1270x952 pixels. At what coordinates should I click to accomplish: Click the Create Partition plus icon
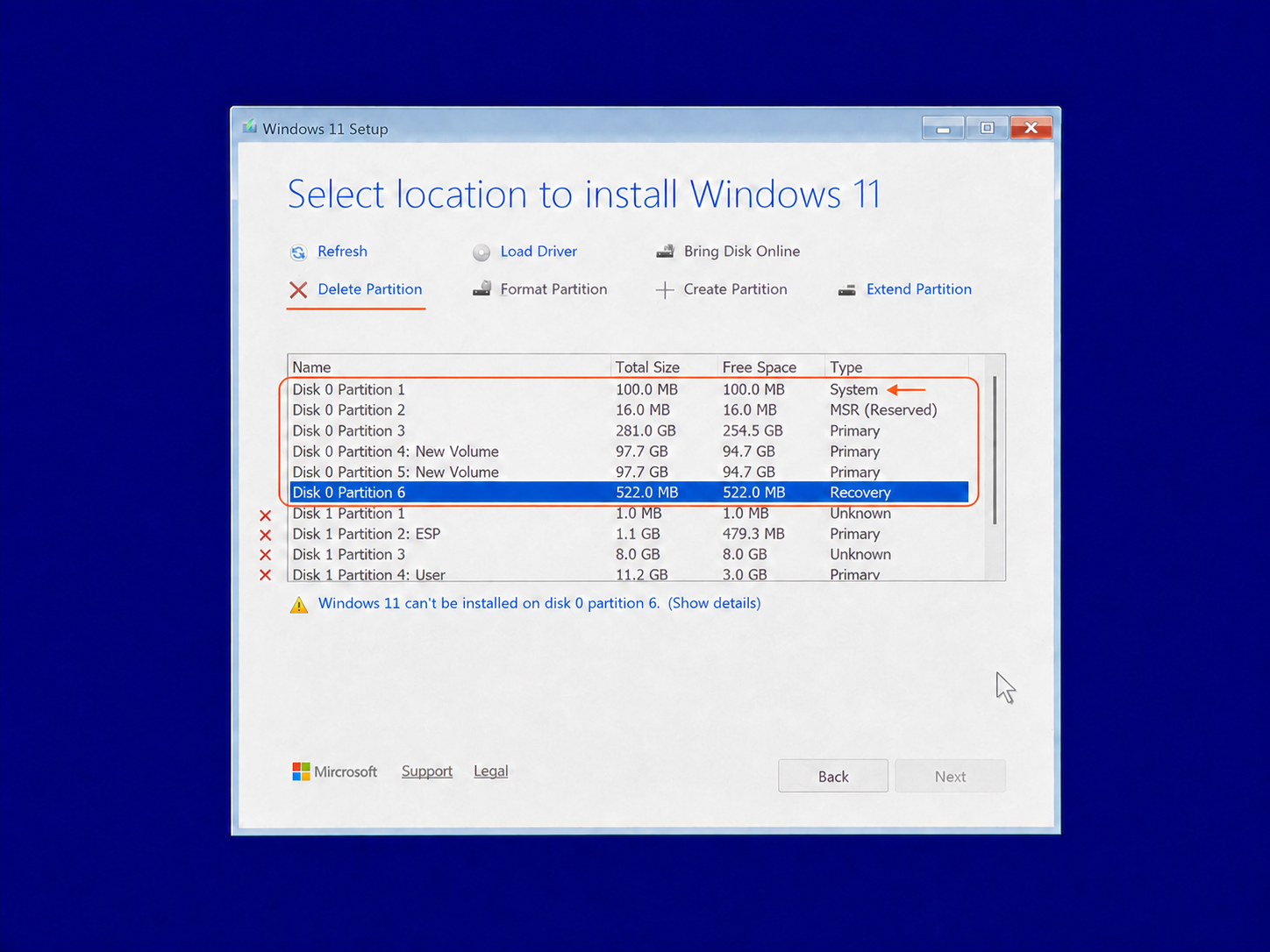click(665, 290)
